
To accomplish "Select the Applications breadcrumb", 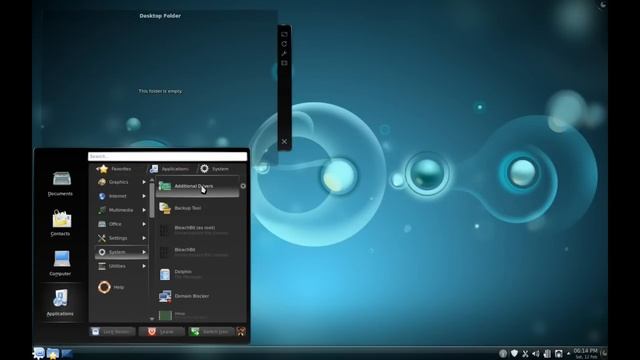I will (x=170, y=169).
